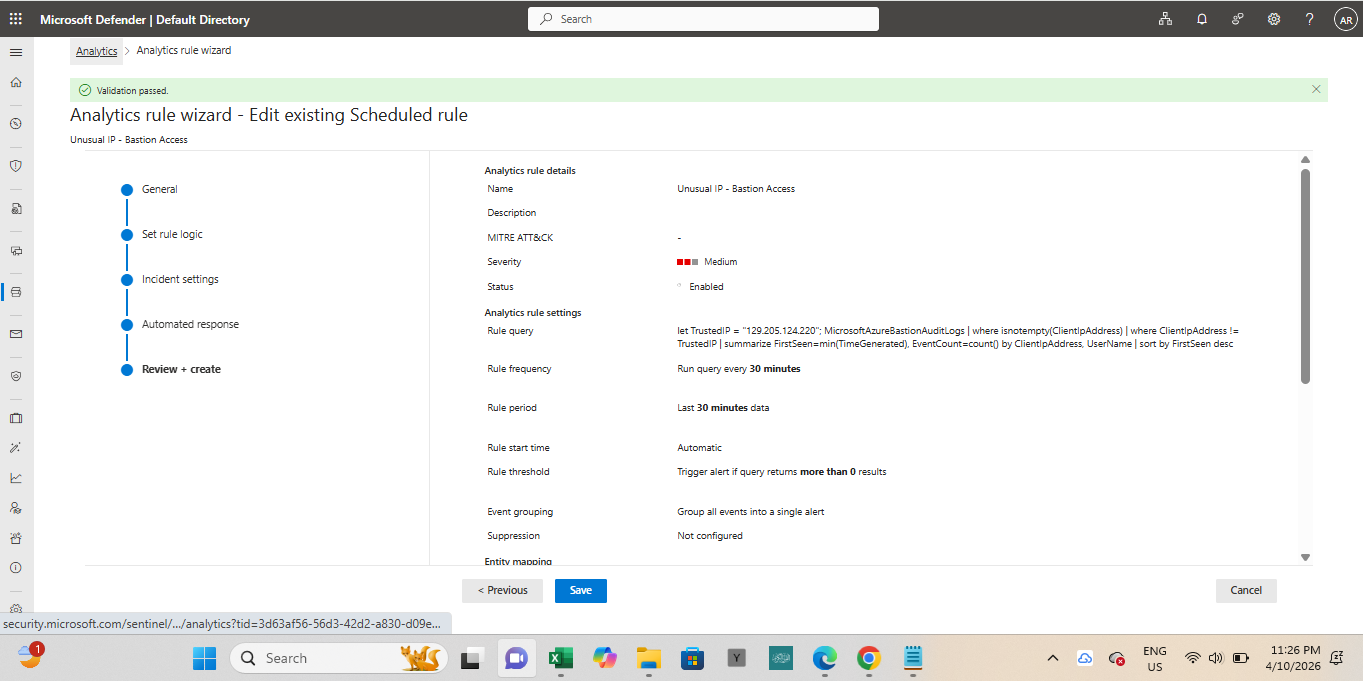
Task: Click the Rule start time value 'Automatic'
Action: coord(699,448)
